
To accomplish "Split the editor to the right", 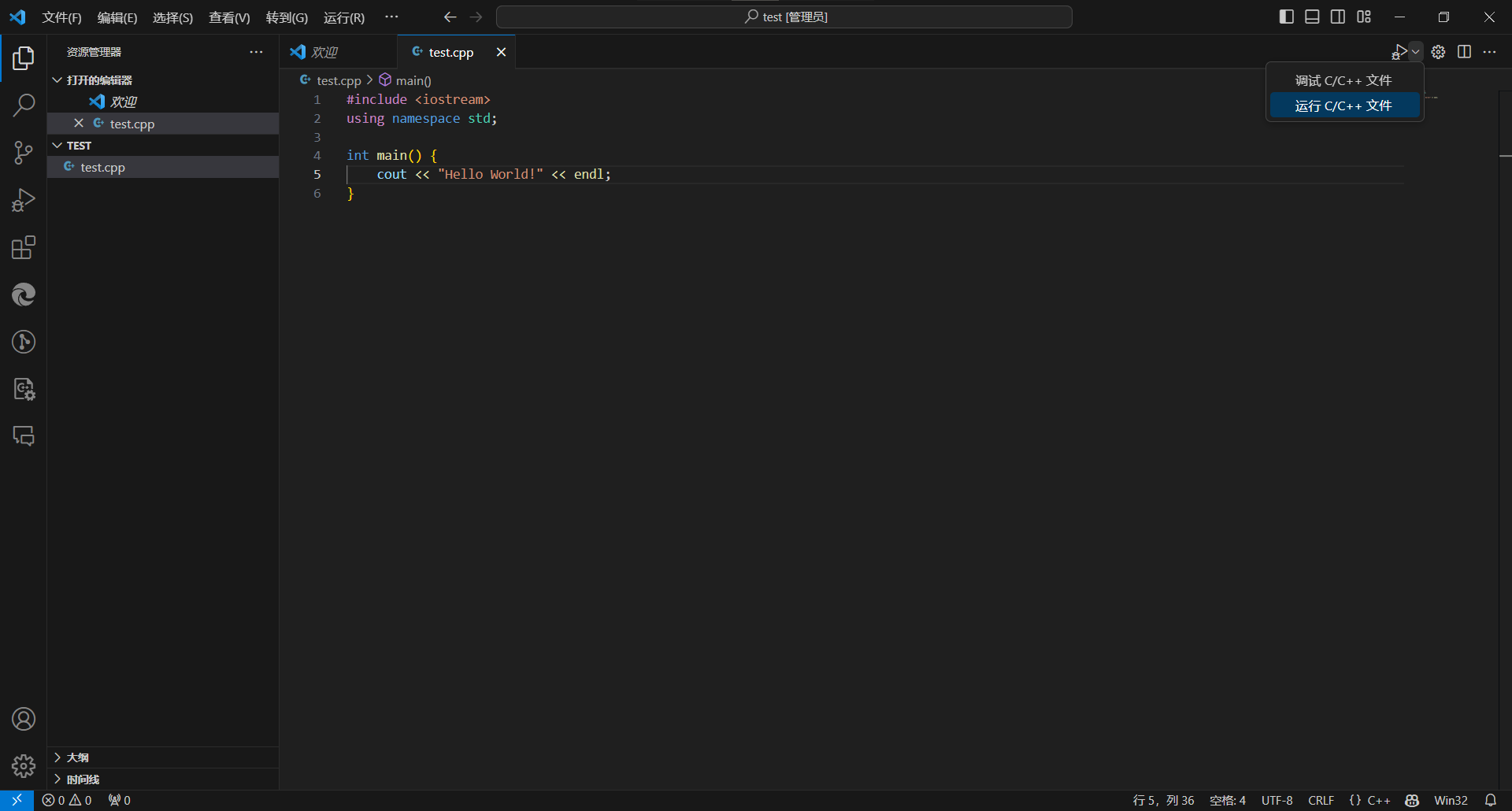I will tap(1464, 52).
